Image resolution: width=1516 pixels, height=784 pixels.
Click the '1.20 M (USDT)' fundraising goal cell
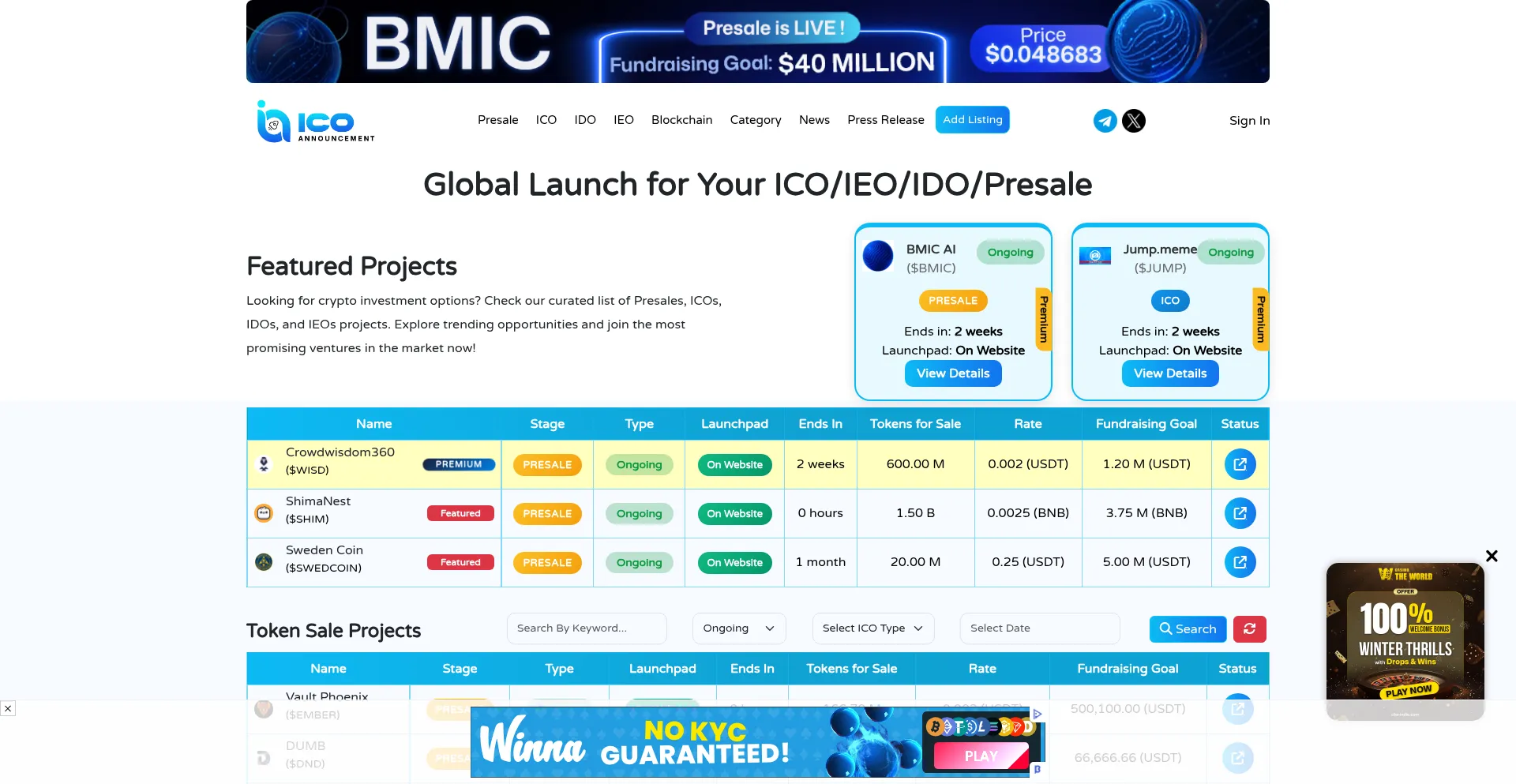point(1146,464)
